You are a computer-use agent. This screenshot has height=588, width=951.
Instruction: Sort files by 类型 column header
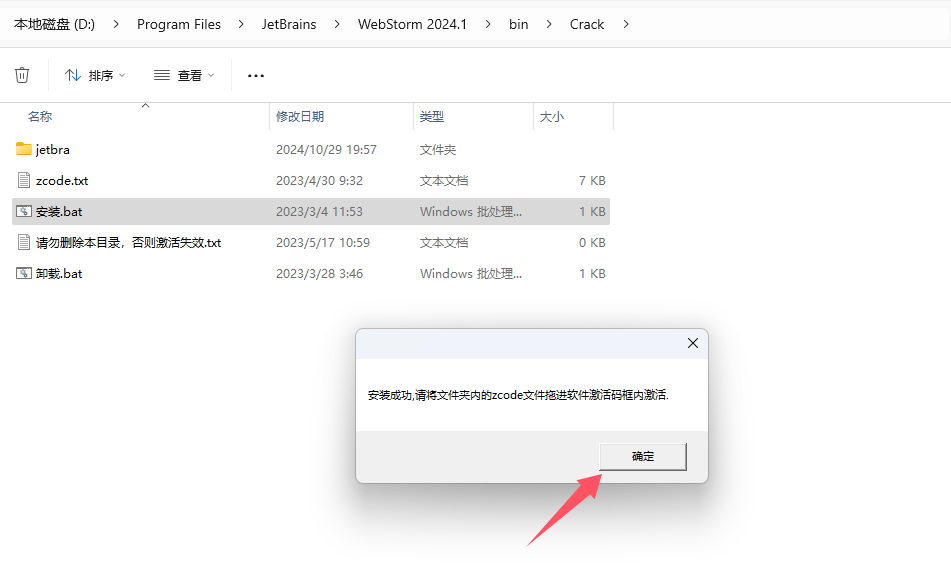(x=432, y=117)
